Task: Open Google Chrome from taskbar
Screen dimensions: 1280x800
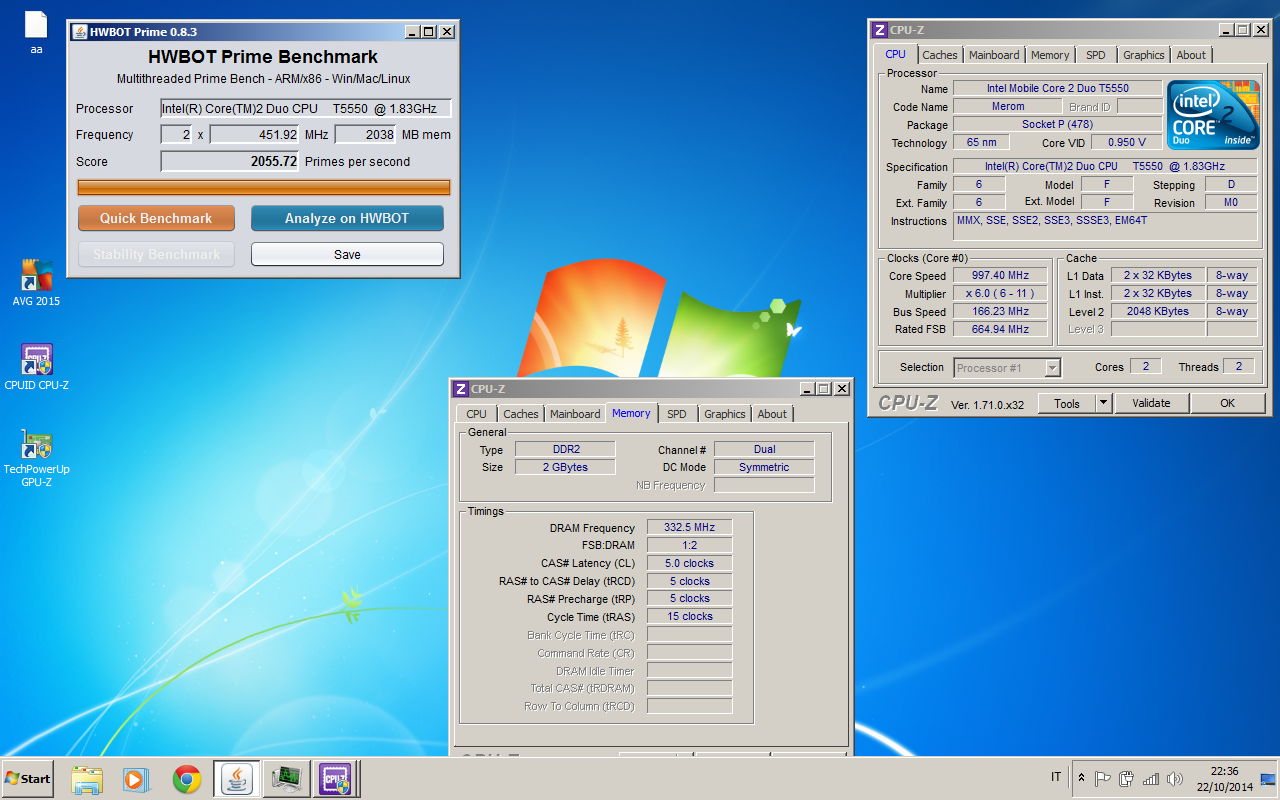Action: pos(186,779)
